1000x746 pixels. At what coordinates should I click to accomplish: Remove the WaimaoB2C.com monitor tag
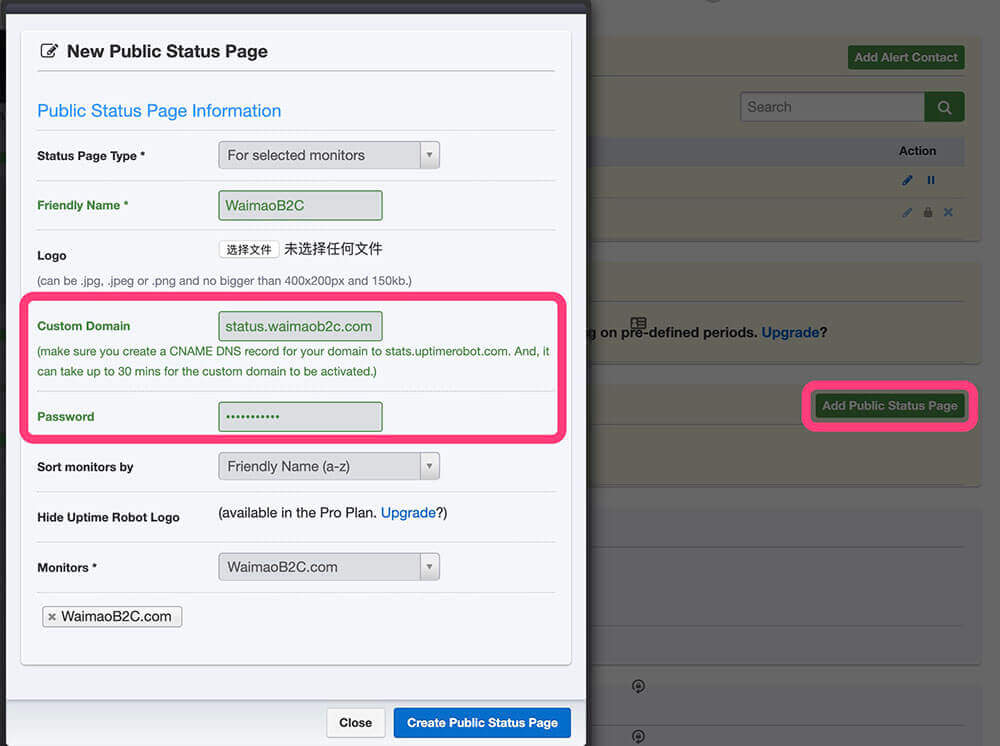52,617
